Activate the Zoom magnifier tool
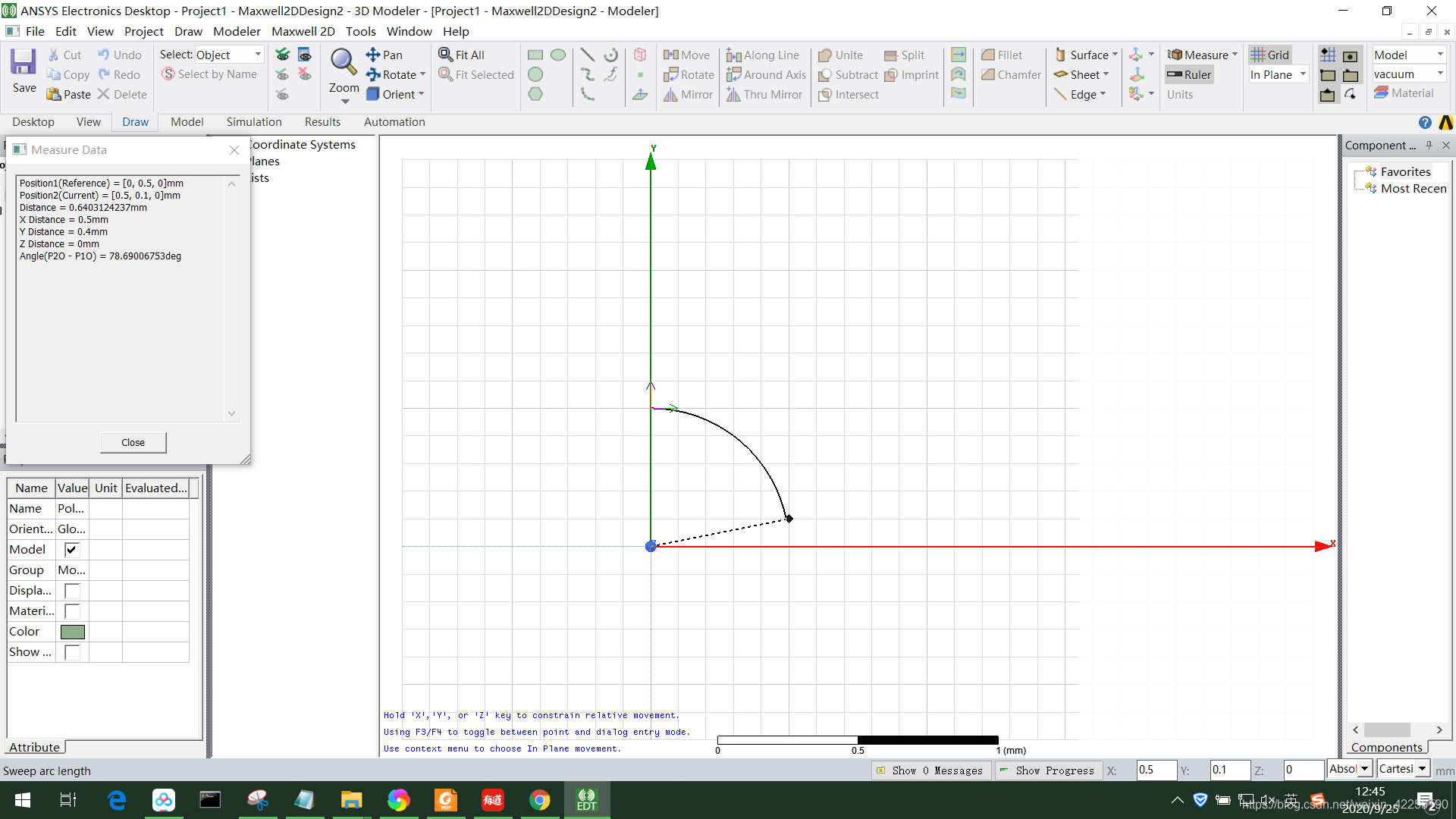Screen dimensions: 1456x819 [344, 64]
